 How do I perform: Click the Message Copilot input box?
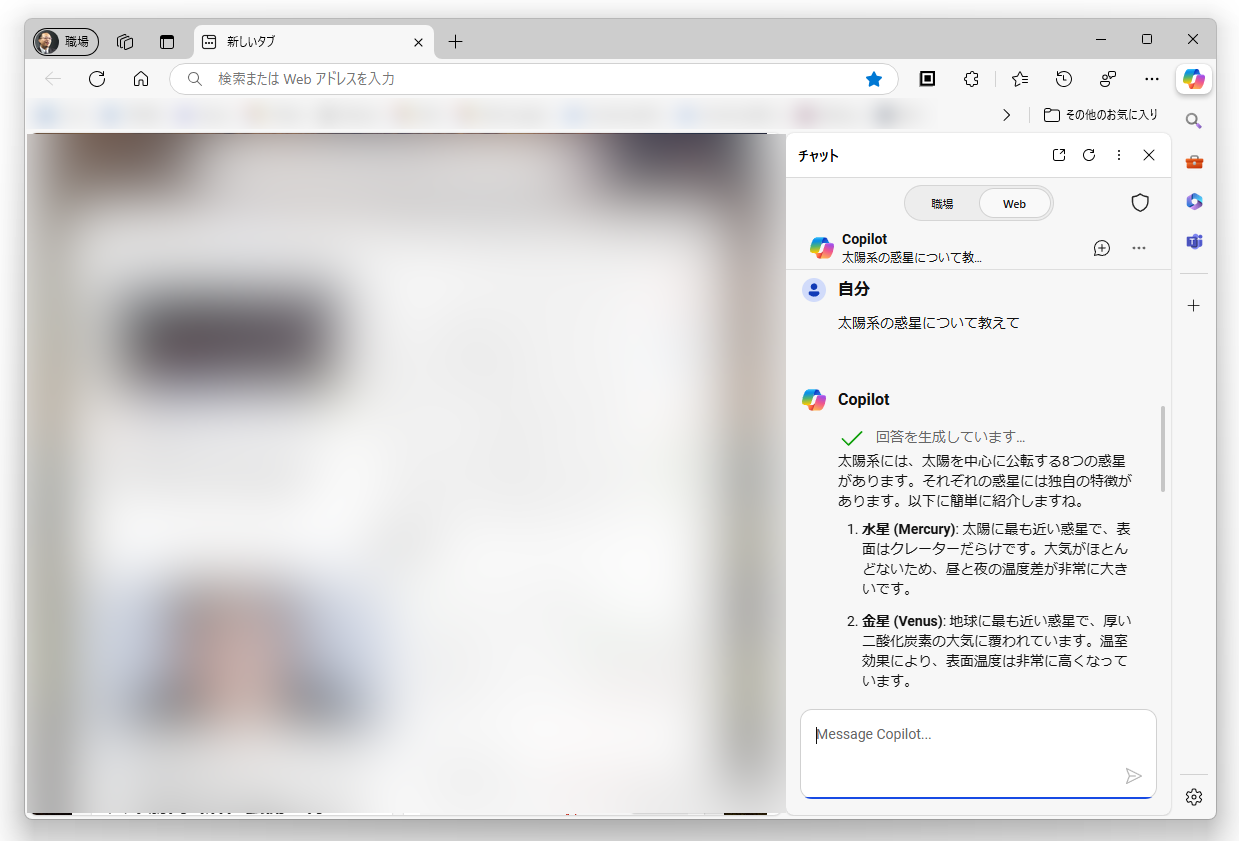point(978,754)
